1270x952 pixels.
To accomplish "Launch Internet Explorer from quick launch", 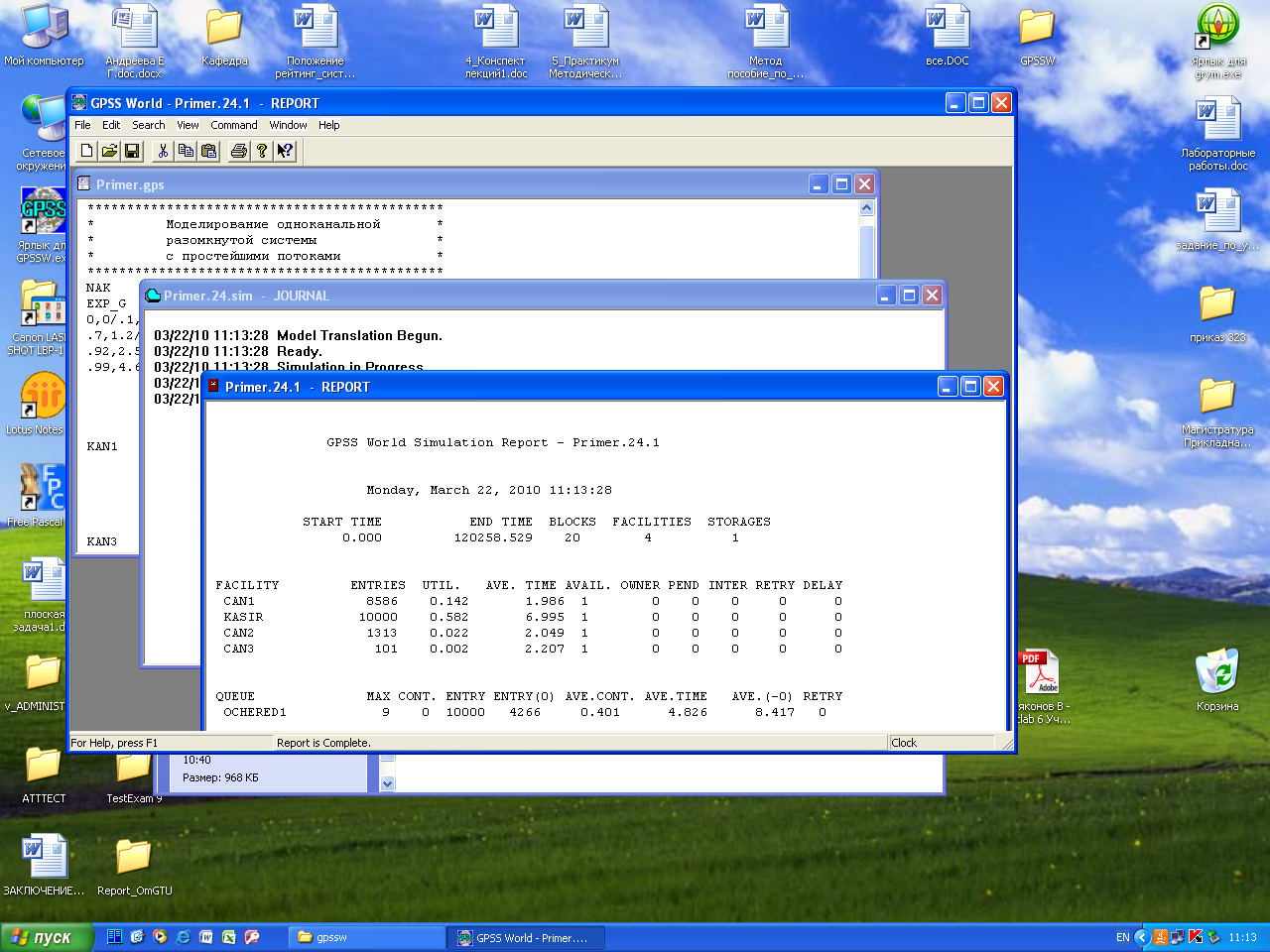I will (184, 937).
